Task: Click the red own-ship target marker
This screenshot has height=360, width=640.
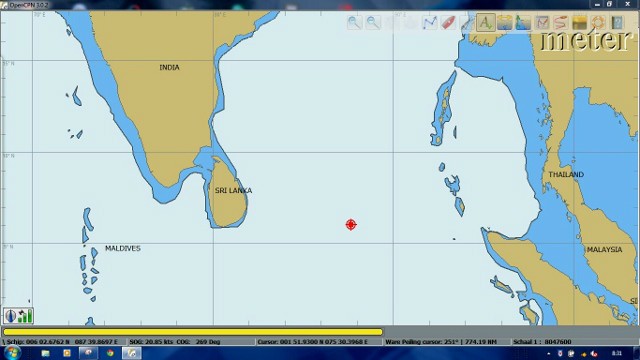Action: click(351, 224)
